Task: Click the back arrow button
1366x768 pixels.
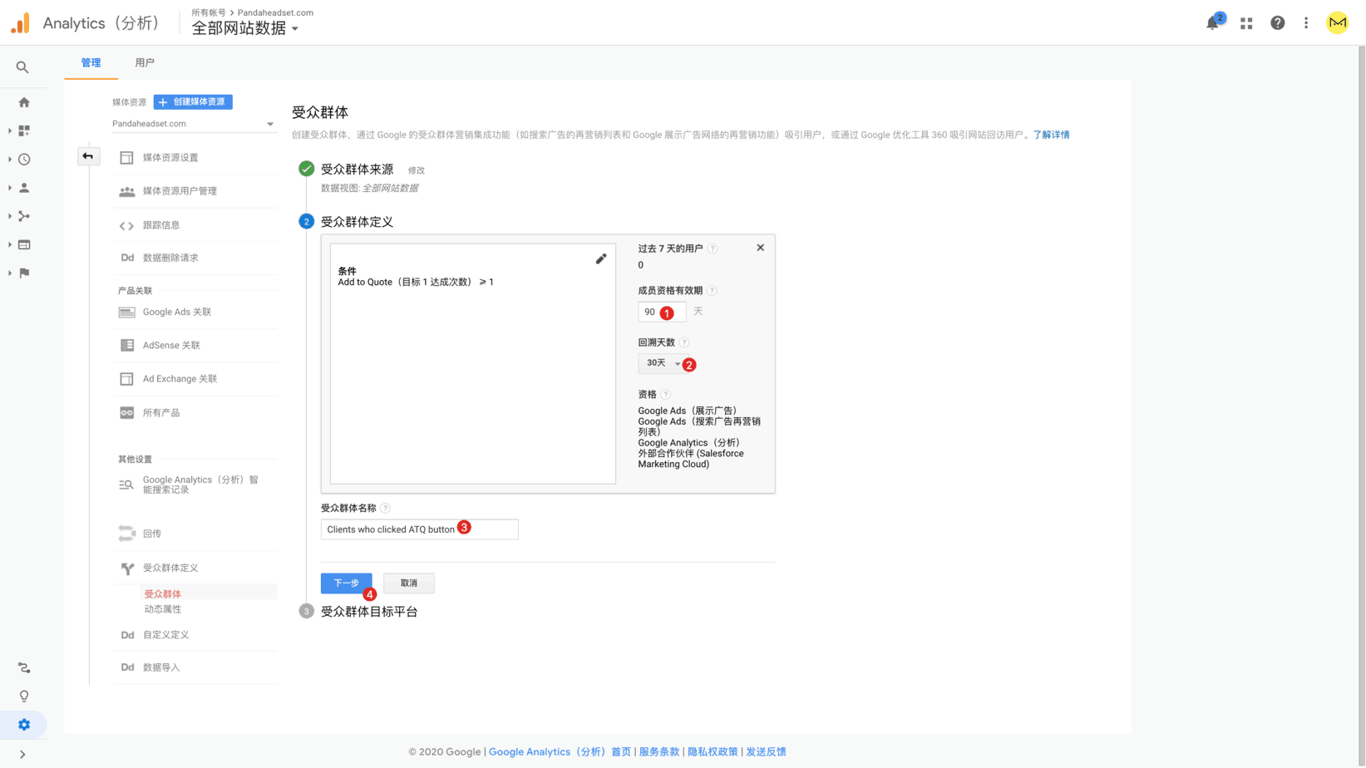Action: [x=88, y=157]
